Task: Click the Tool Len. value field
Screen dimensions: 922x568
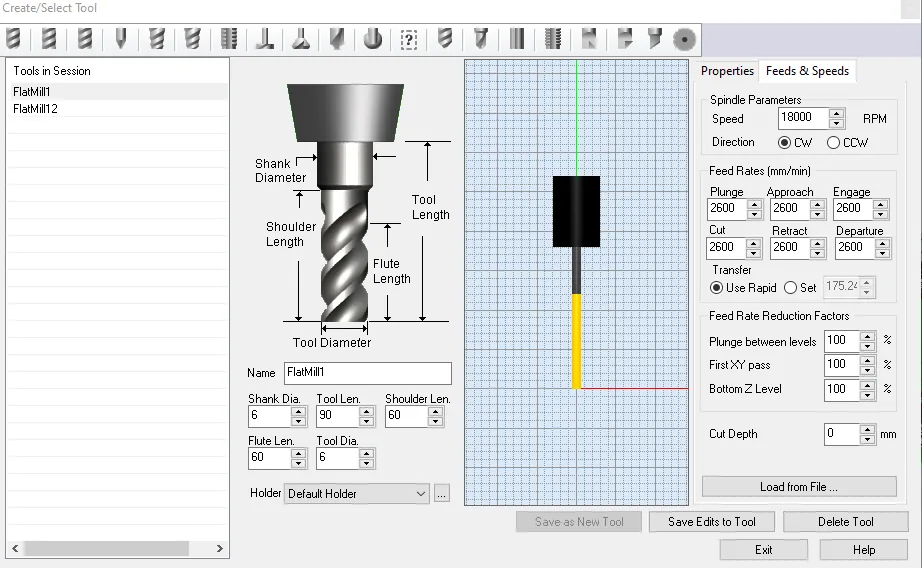Action: point(338,416)
